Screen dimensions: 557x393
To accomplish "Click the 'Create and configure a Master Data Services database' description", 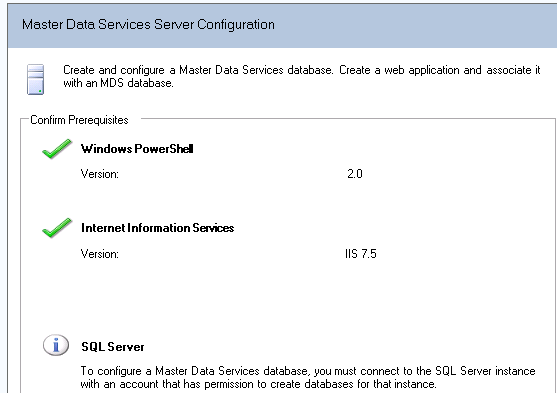I will click(x=302, y=76).
